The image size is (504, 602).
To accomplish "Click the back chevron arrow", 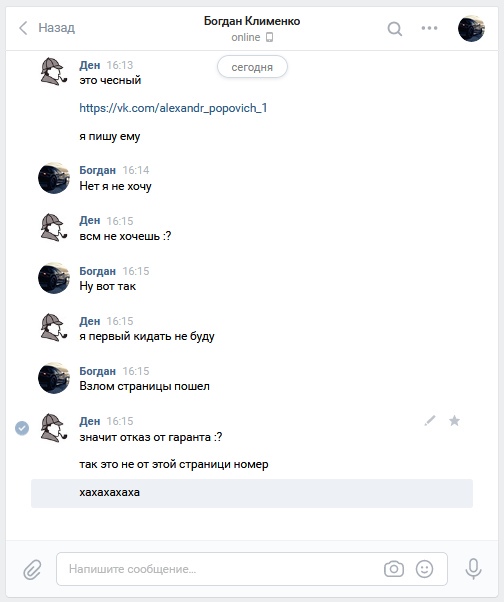I will click(23, 28).
